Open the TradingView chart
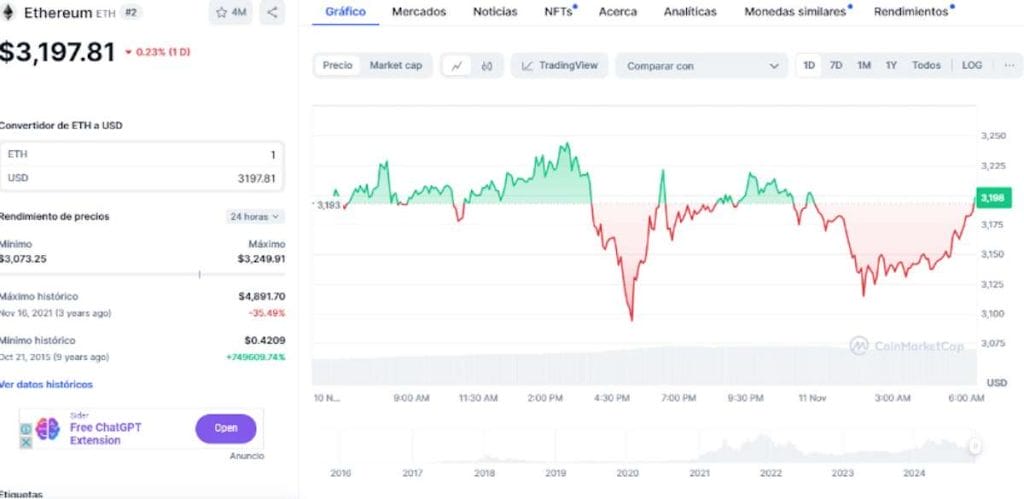This screenshot has height=499, width=1024. [560, 65]
